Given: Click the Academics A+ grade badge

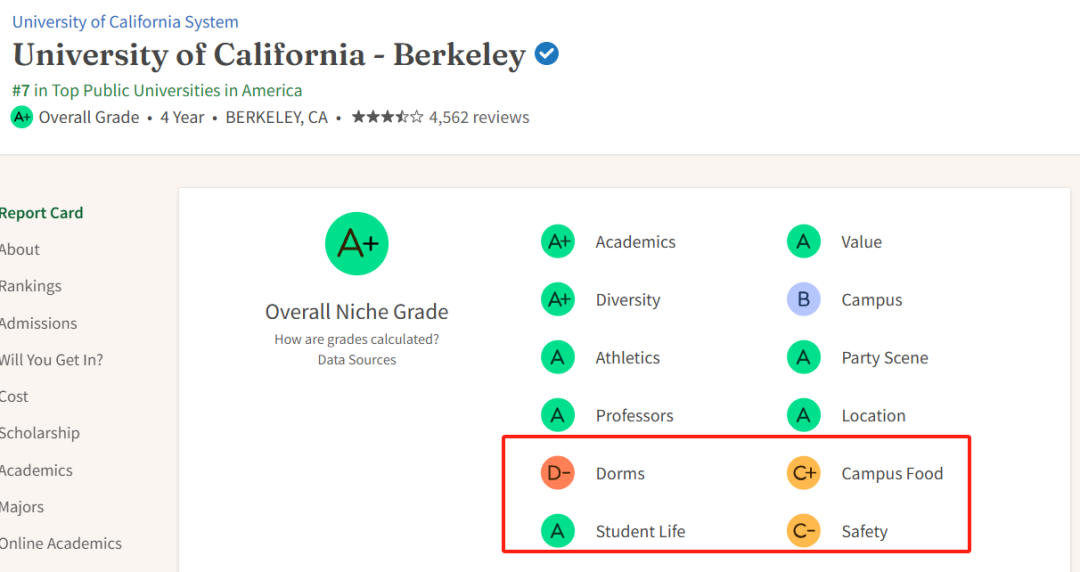Looking at the screenshot, I should click(558, 242).
